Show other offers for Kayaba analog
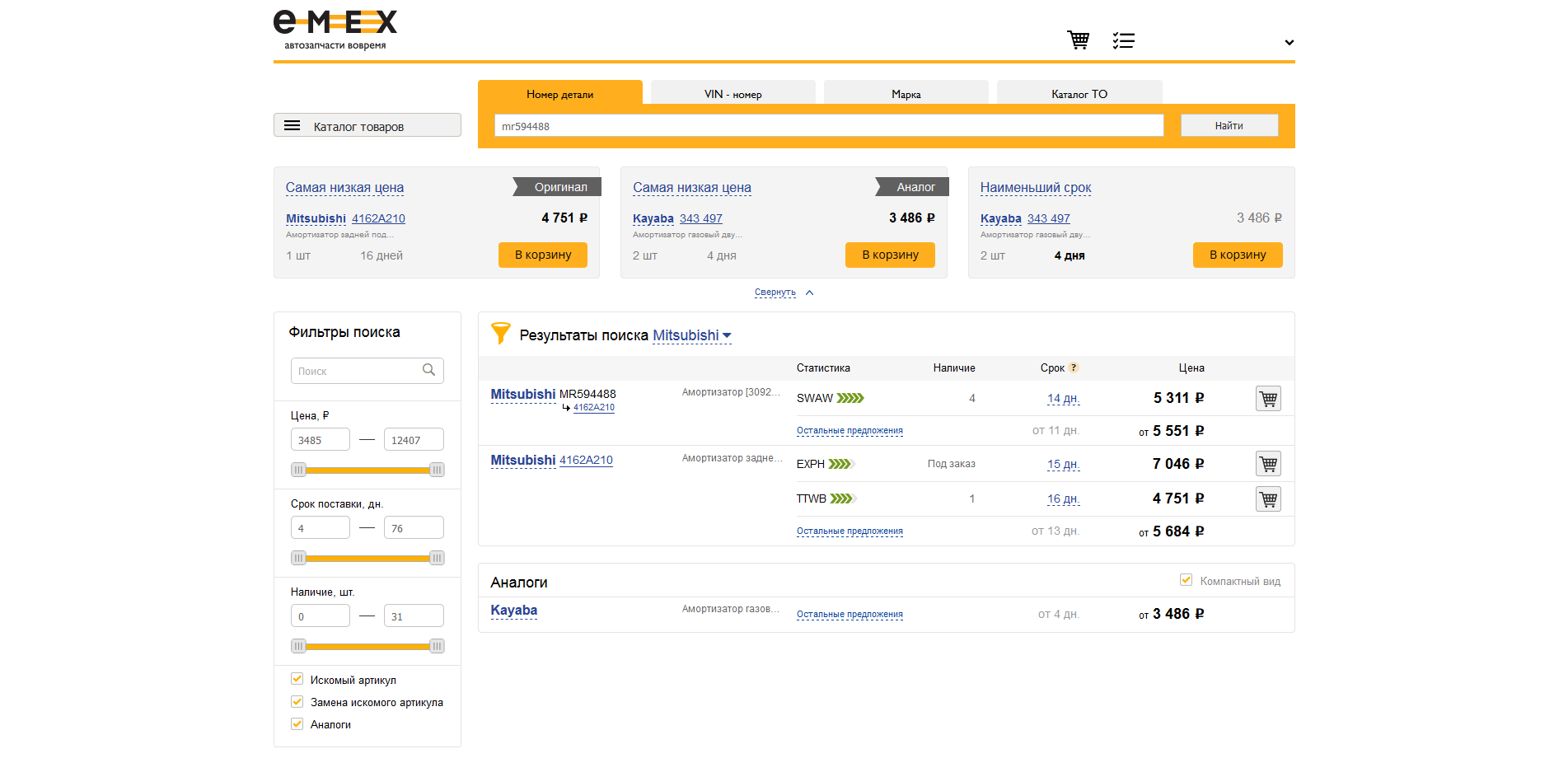This screenshot has width=1568, height=777. tap(850, 614)
